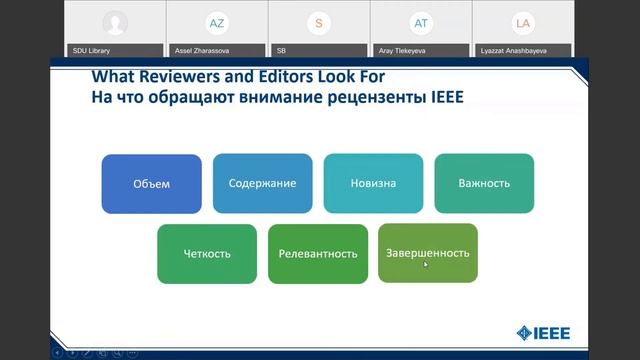Click the English slide title text
This screenshot has height=360, width=640.
pyautogui.click(x=238, y=76)
